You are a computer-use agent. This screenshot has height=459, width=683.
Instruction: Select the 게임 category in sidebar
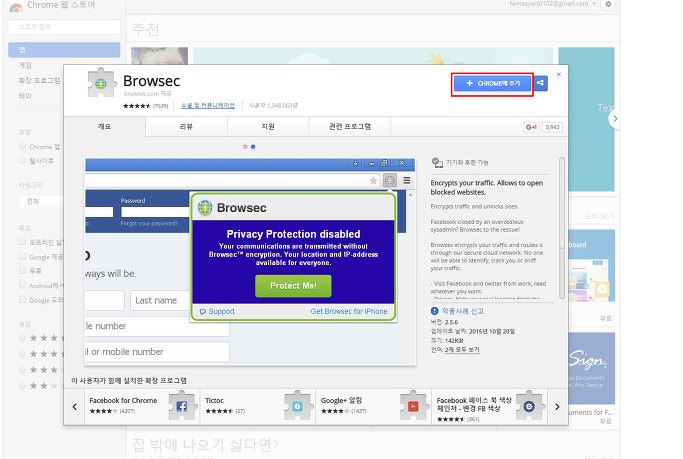click(x=25, y=65)
